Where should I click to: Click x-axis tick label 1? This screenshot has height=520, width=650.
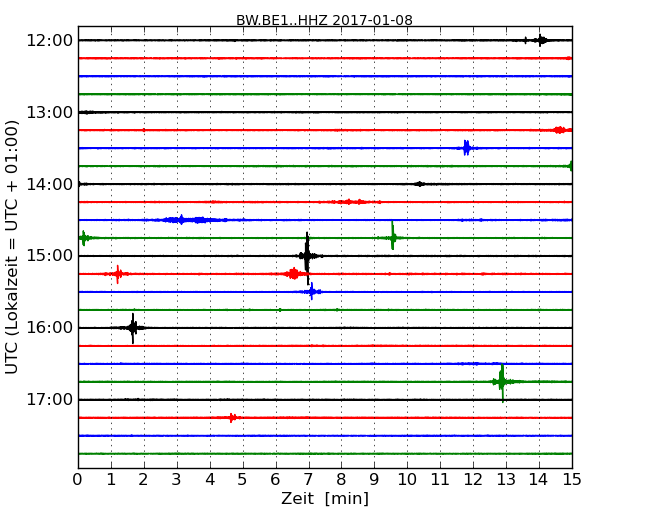[111, 480]
